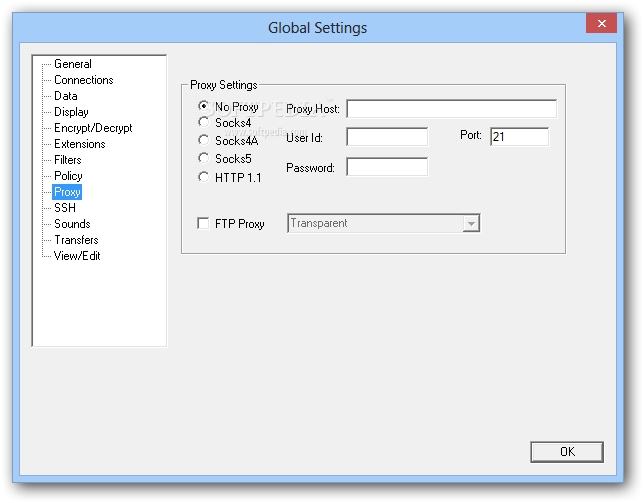Screen dimensions: 644x503
Task: Open the Transparent FTP proxy dropdown
Action: 384,223
